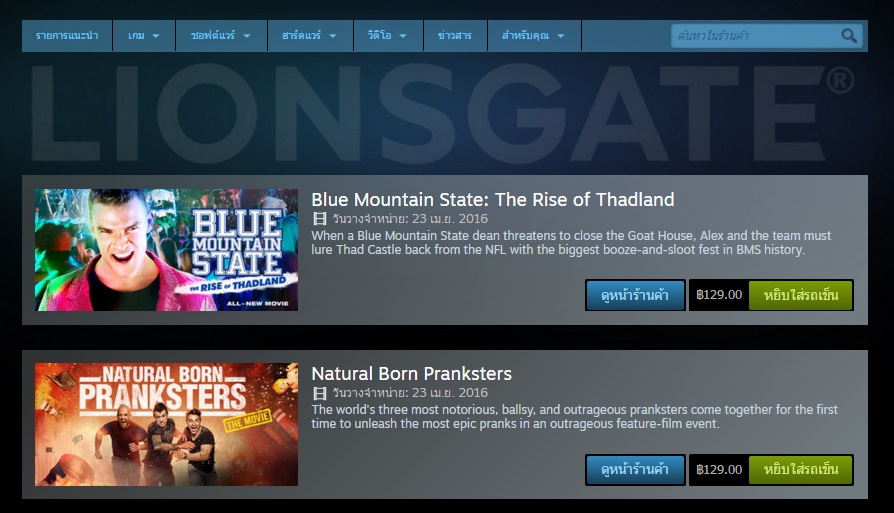Go to the ข่าวสาร tab

455,36
